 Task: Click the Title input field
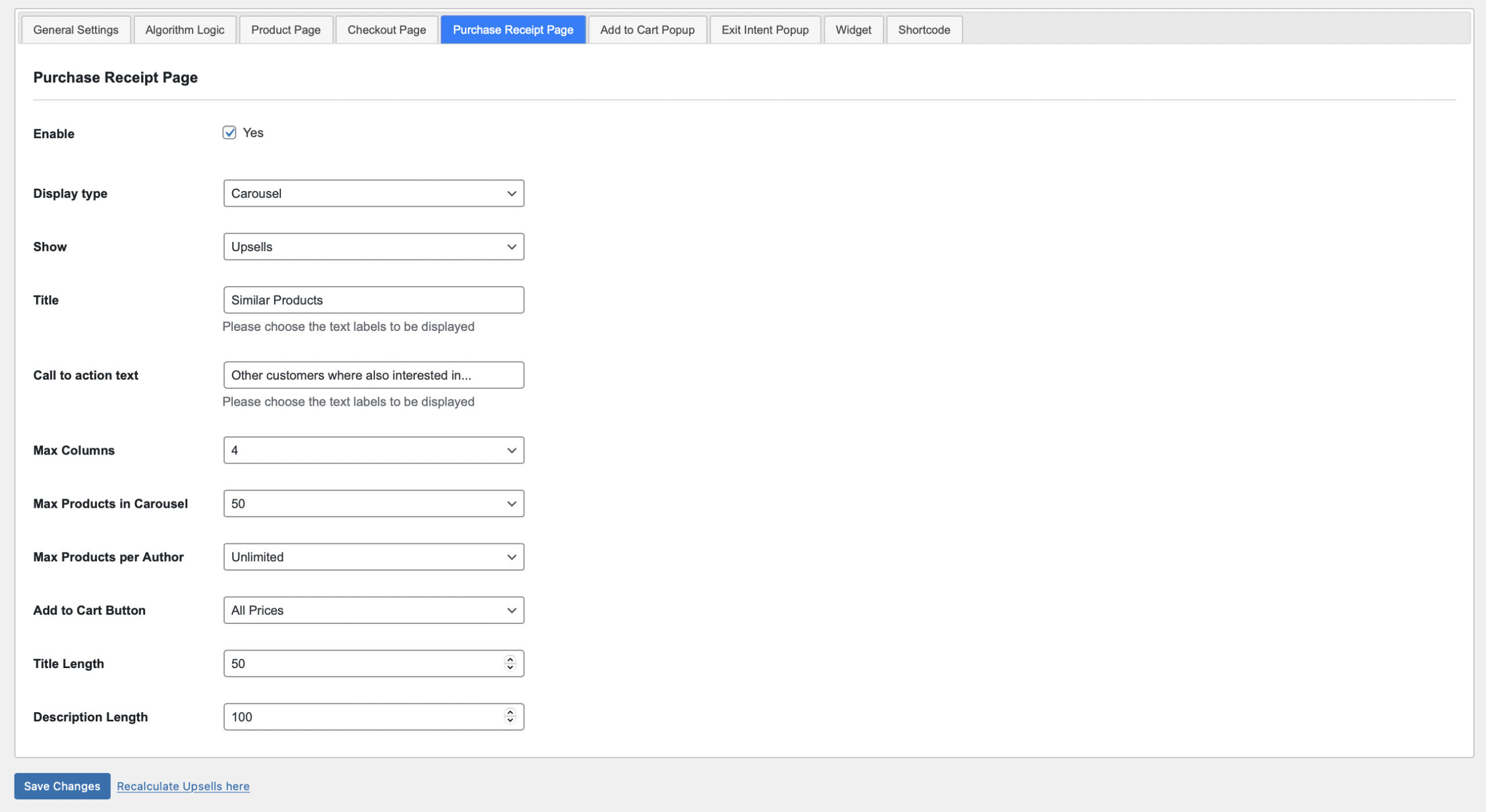coord(374,300)
